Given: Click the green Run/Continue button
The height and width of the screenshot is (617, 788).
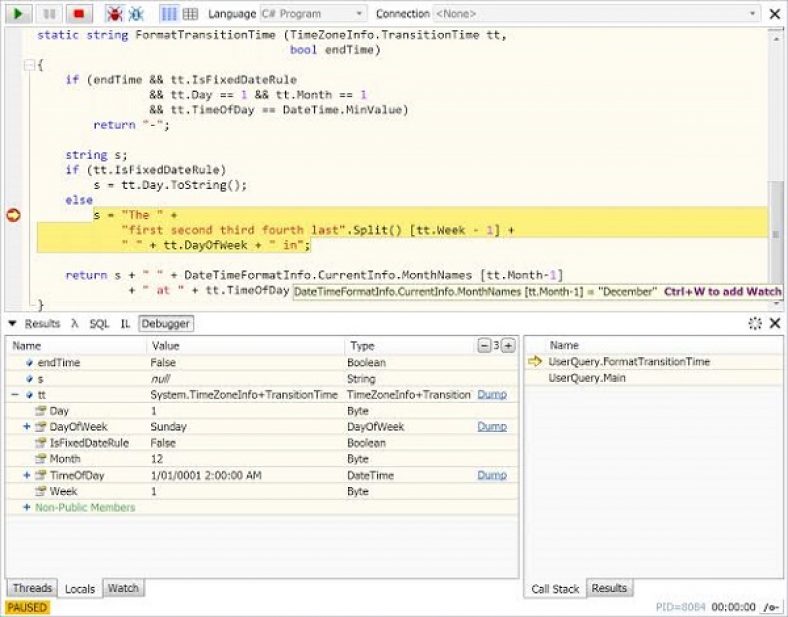Looking at the screenshot, I should point(19,14).
